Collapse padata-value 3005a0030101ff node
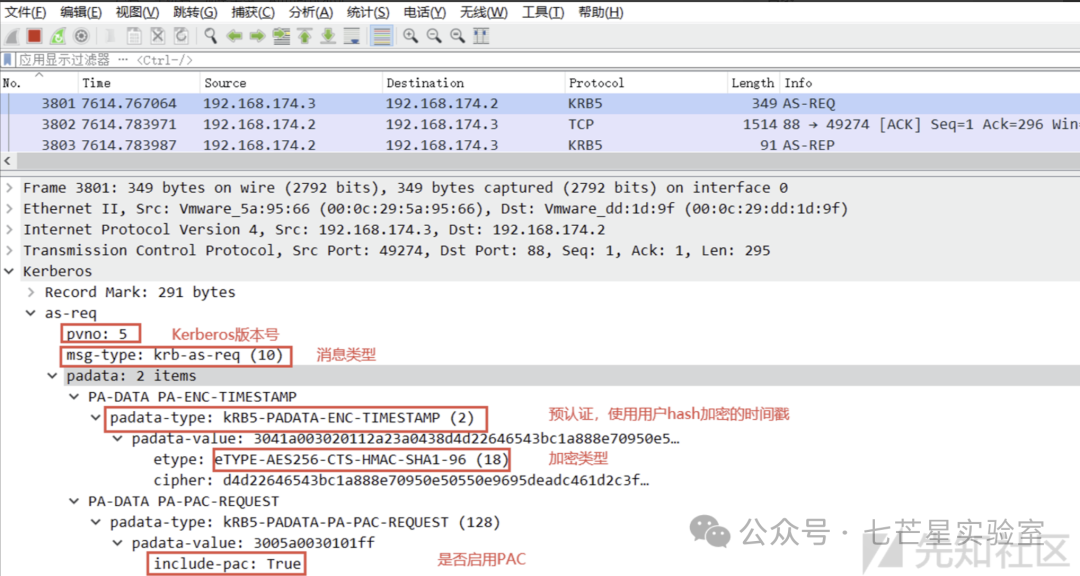Image resolution: width=1080 pixels, height=576 pixels. coord(118,543)
